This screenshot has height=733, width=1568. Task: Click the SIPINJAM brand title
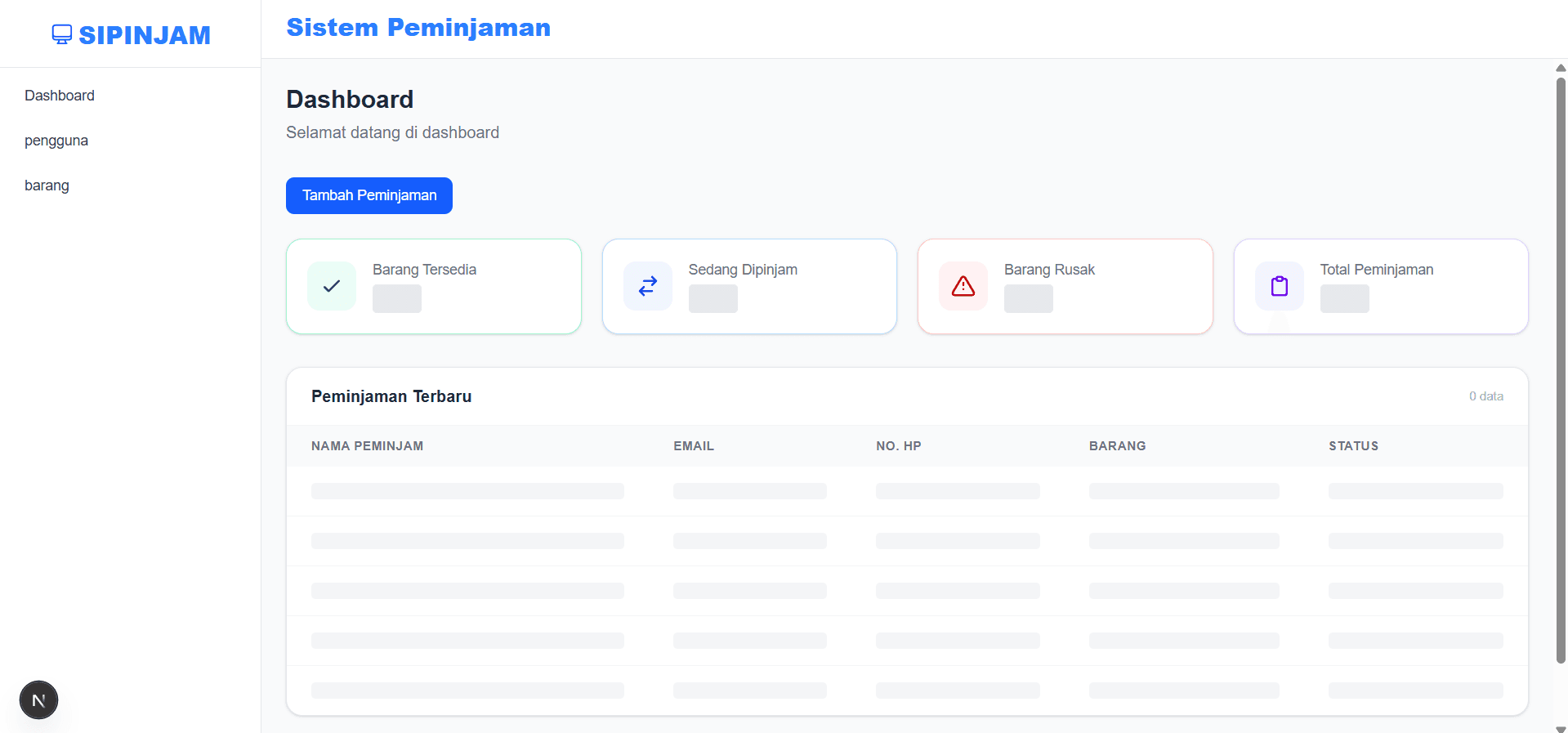click(145, 35)
